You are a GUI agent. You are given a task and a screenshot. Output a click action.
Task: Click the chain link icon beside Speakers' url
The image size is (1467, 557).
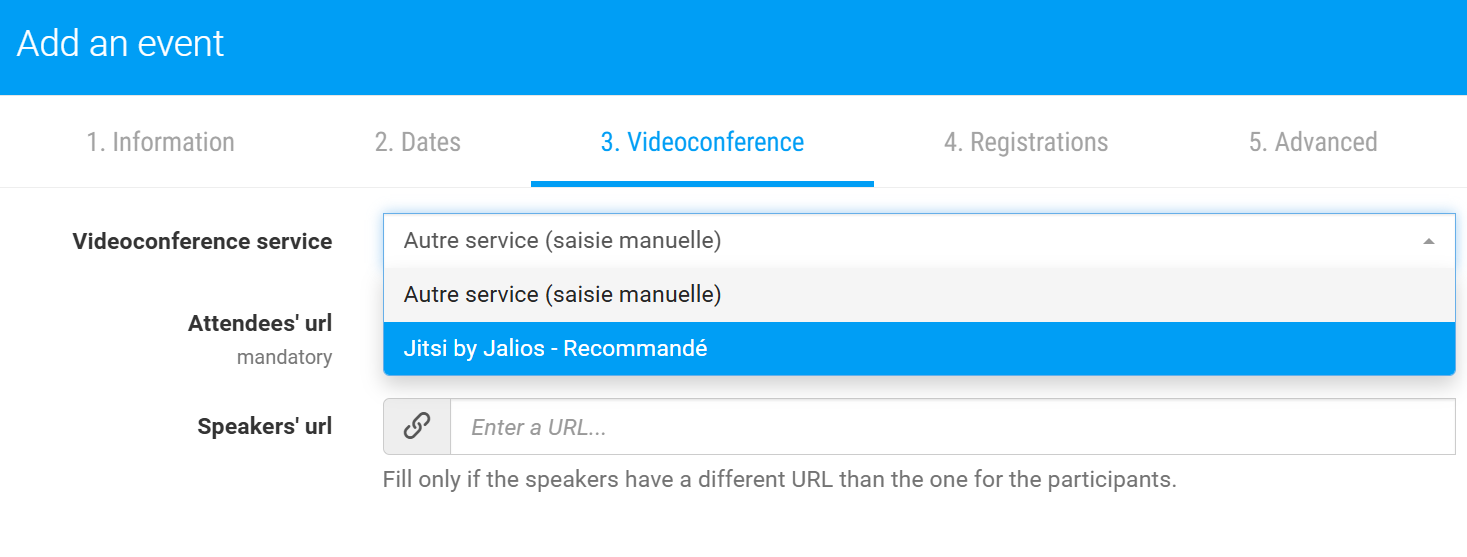click(x=417, y=427)
